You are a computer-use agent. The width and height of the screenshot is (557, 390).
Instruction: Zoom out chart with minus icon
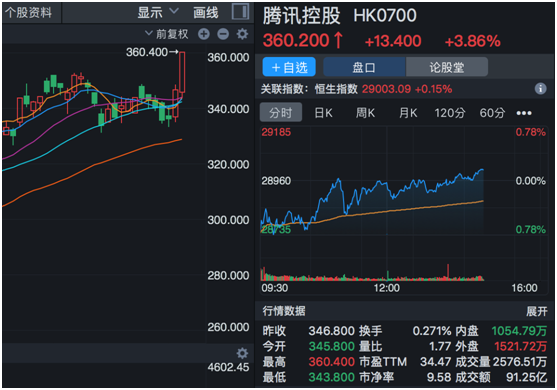click(223, 34)
